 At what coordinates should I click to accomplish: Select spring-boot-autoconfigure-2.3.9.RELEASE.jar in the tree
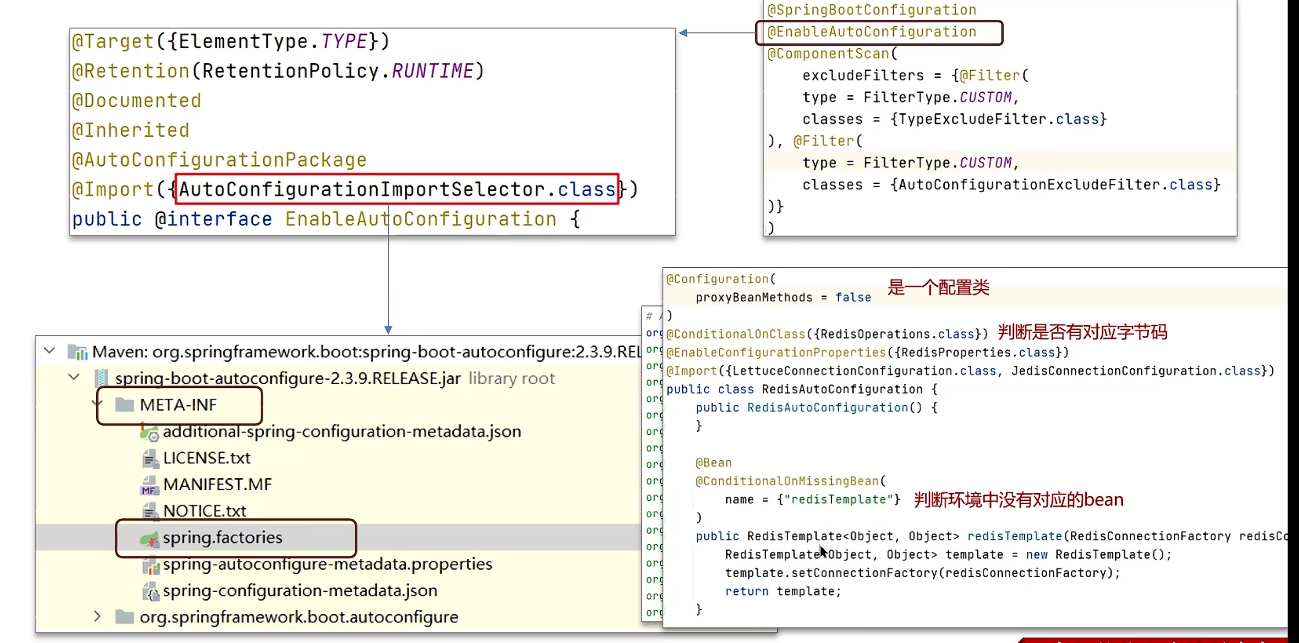coord(289,378)
